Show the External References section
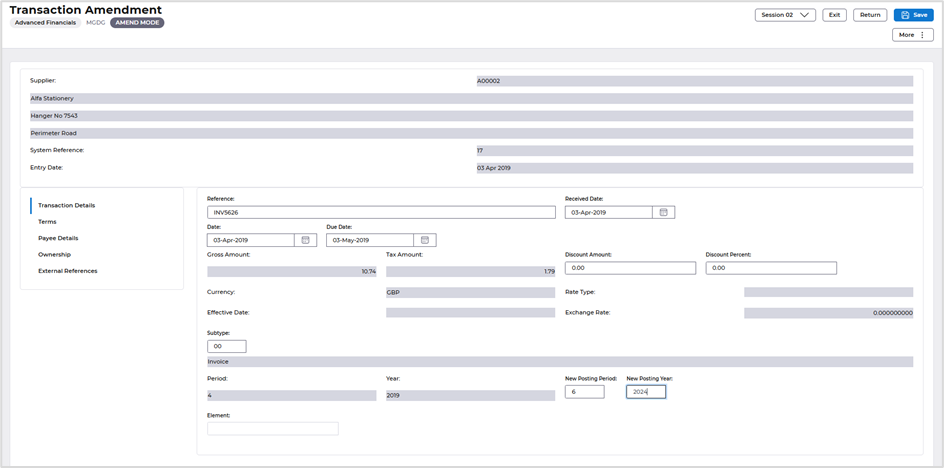This screenshot has width=944, height=468. [67, 271]
